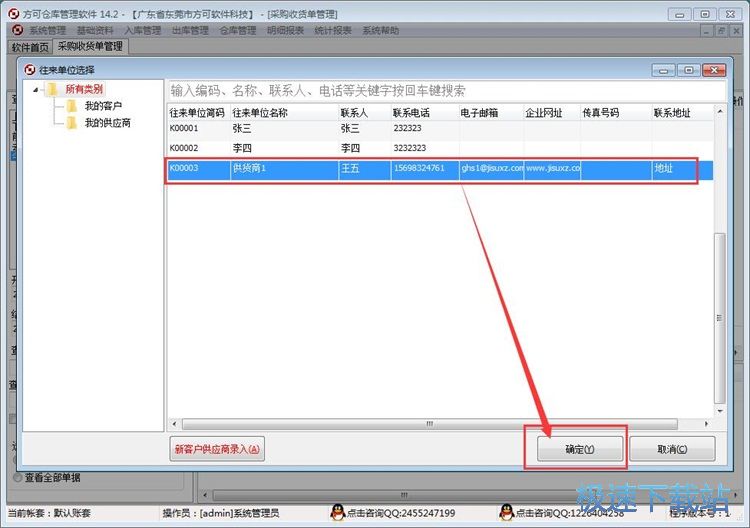Sort by 联系人 column header
Viewport: 750px width, 528px height.
pyautogui.click(x=364, y=113)
